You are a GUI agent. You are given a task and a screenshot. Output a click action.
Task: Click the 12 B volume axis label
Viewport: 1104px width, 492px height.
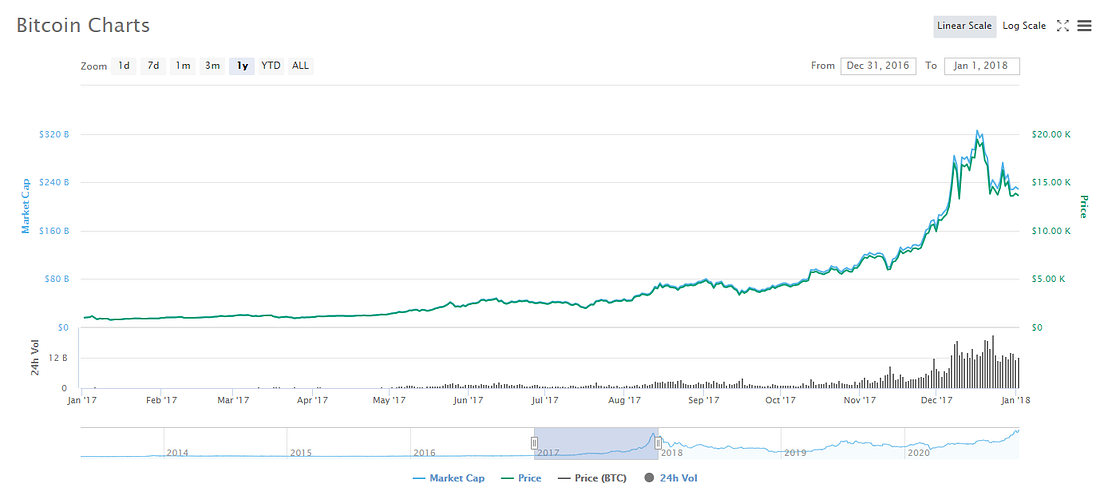click(x=58, y=358)
